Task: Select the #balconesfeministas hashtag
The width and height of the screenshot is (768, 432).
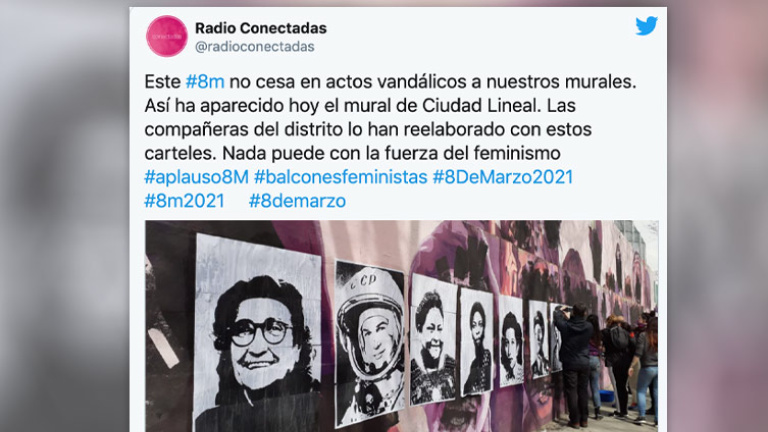Action: [340, 177]
